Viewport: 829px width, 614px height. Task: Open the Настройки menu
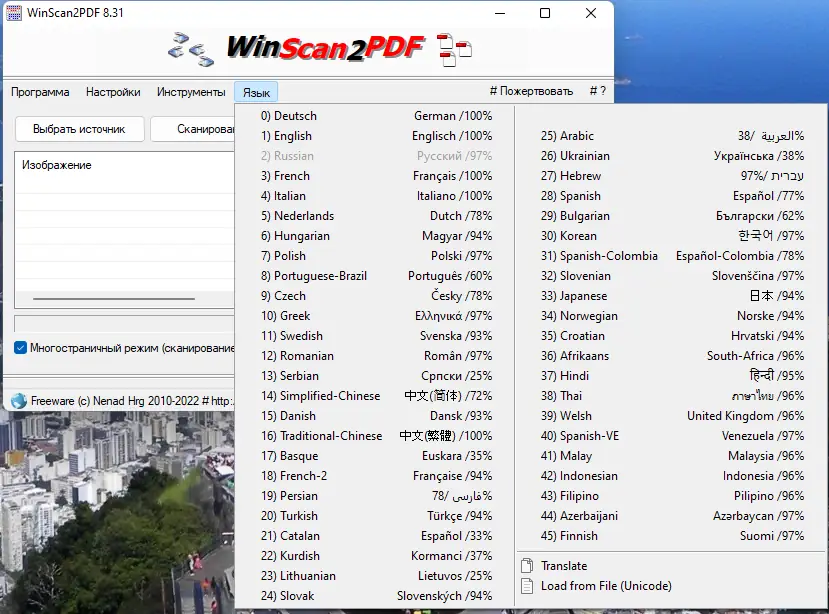click(113, 92)
